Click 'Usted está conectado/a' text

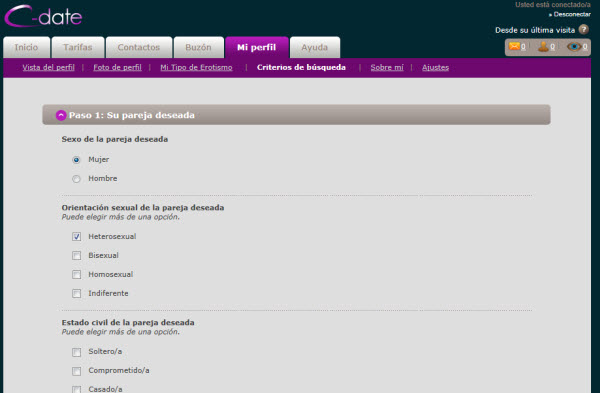coord(553,5)
